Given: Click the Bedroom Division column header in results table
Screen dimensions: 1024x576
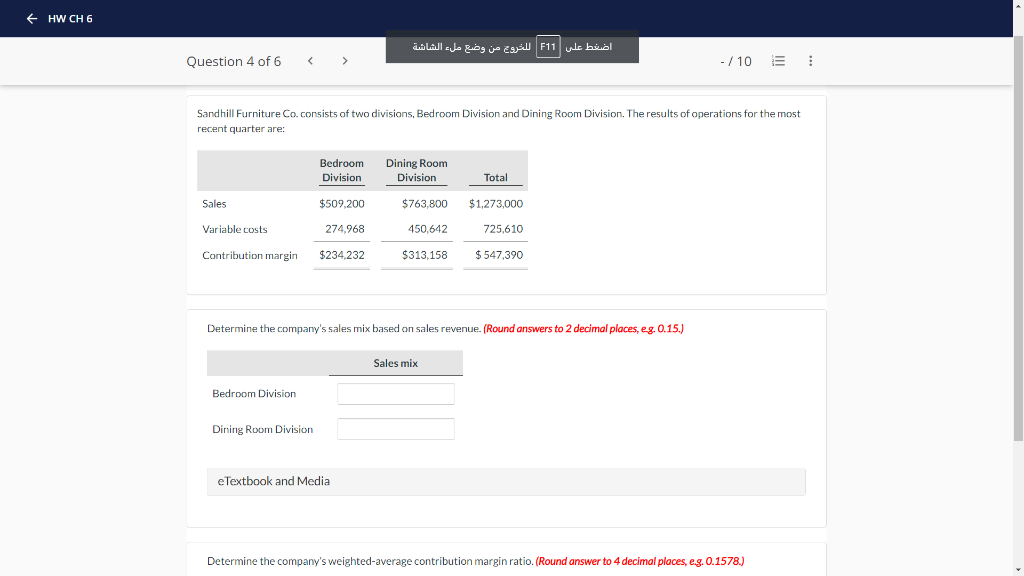Looking at the screenshot, I should (342, 170).
